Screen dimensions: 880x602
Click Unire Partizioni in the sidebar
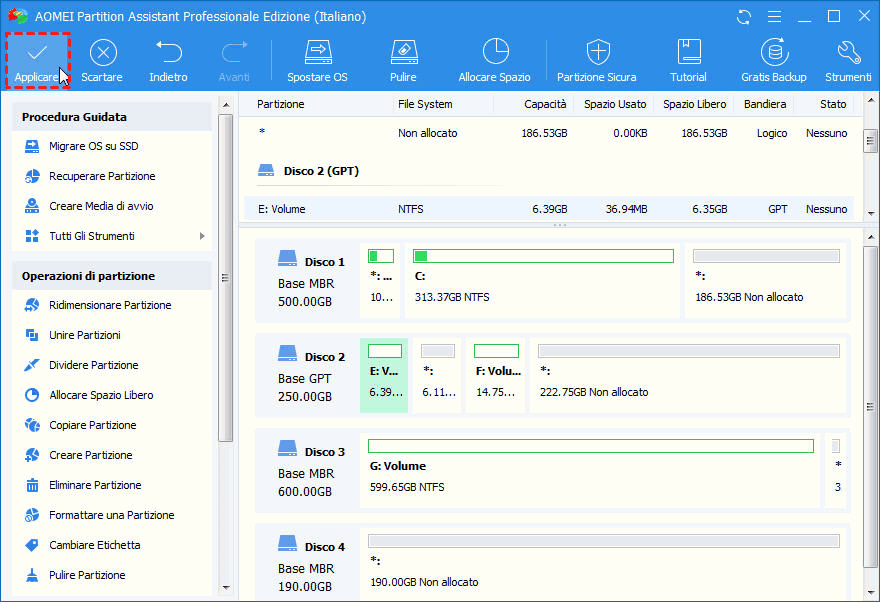pyautogui.click(x=85, y=335)
